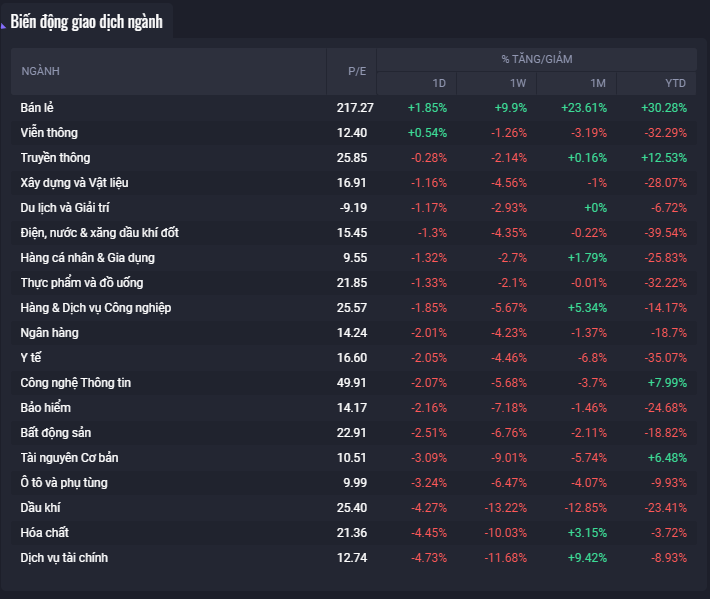The width and height of the screenshot is (710, 599).
Task: Click Bán lẻ P/E value 217.27
Action: pyautogui.click(x=355, y=107)
